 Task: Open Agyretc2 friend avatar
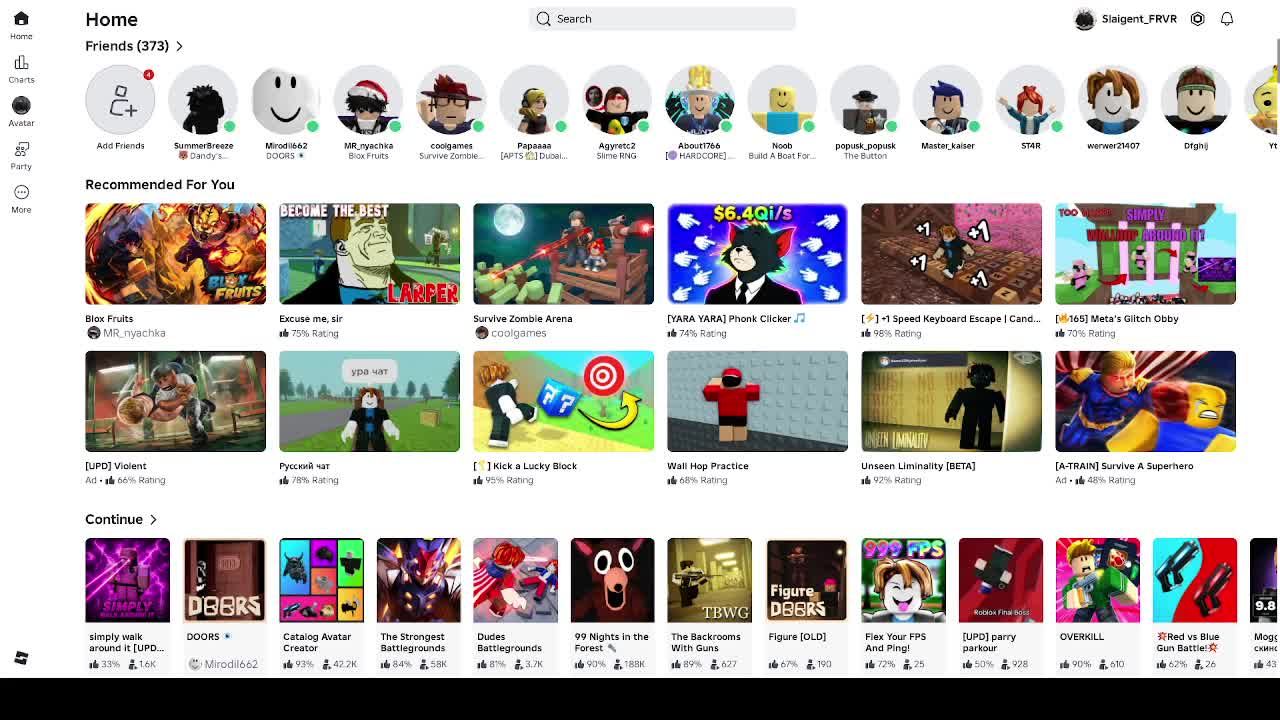[x=617, y=100]
